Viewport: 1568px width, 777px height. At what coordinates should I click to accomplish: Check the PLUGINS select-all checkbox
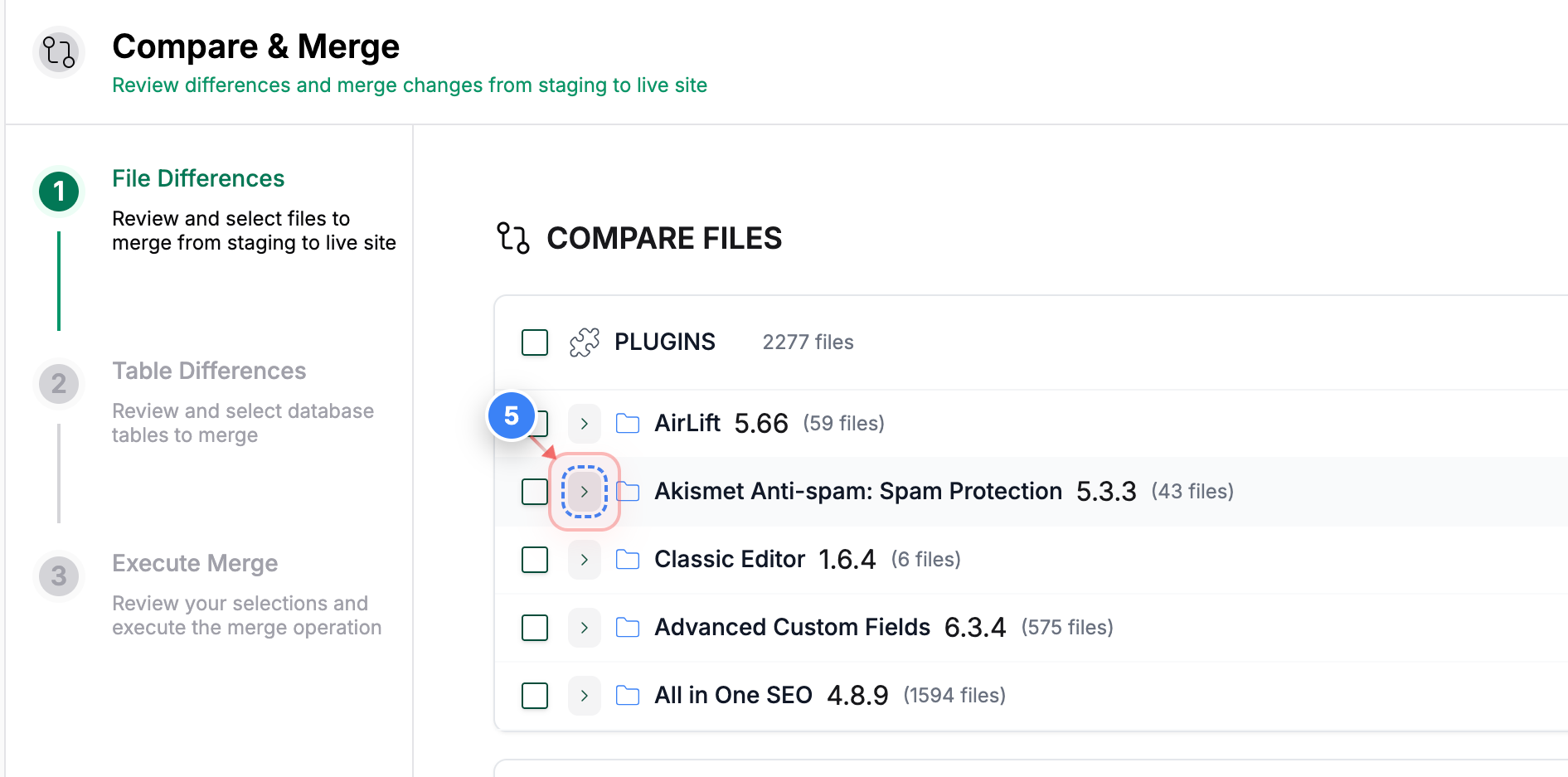click(535, 342)
